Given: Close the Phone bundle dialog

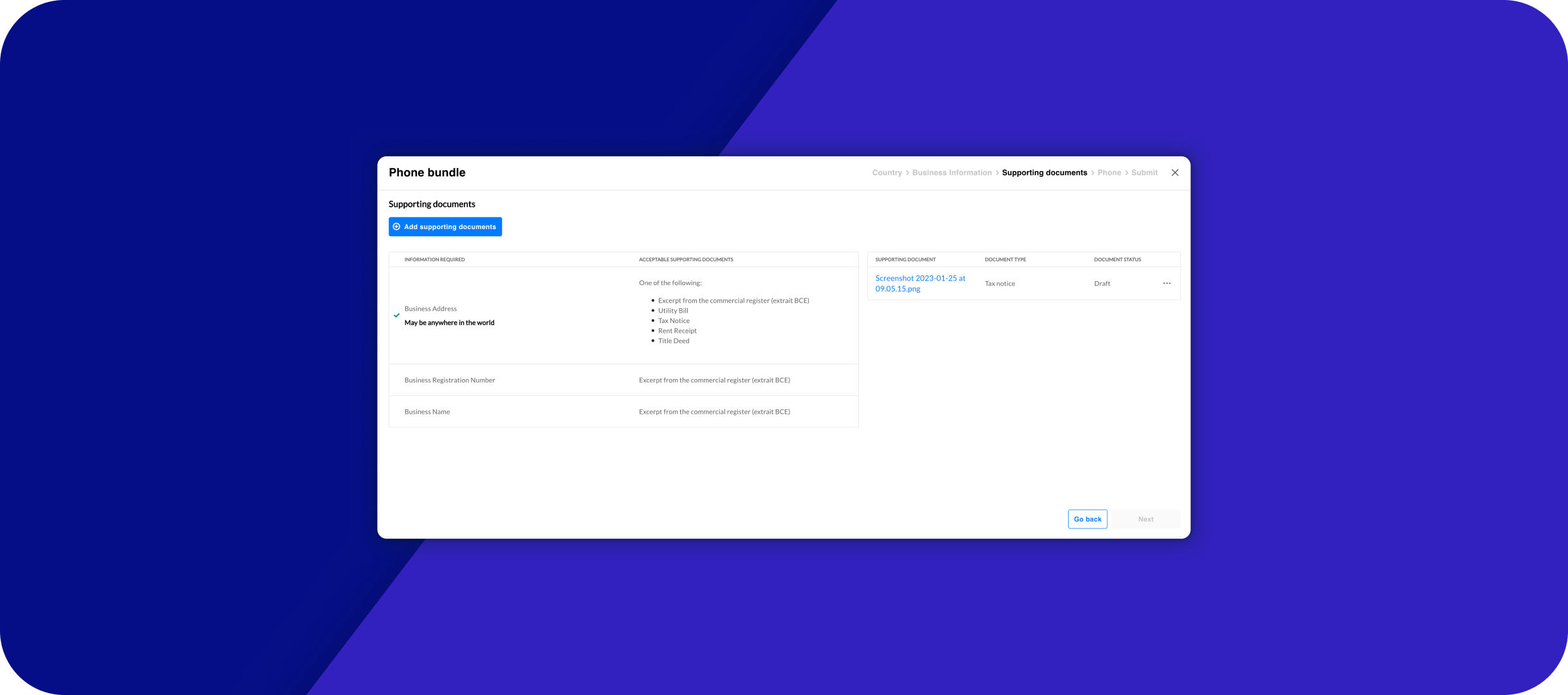Looking at the screenshot, I should [x=1174, y=172].
